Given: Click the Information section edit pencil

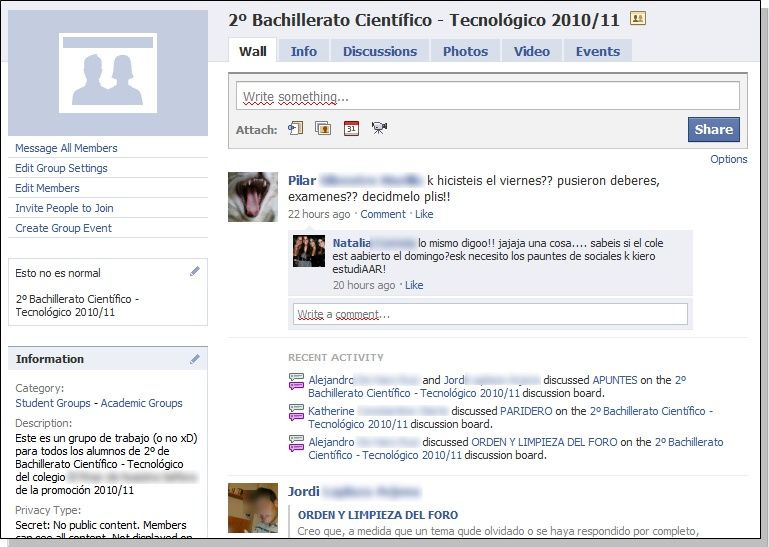Looking at the screenshot, I should pyautogui.click(x=195, y=359).
